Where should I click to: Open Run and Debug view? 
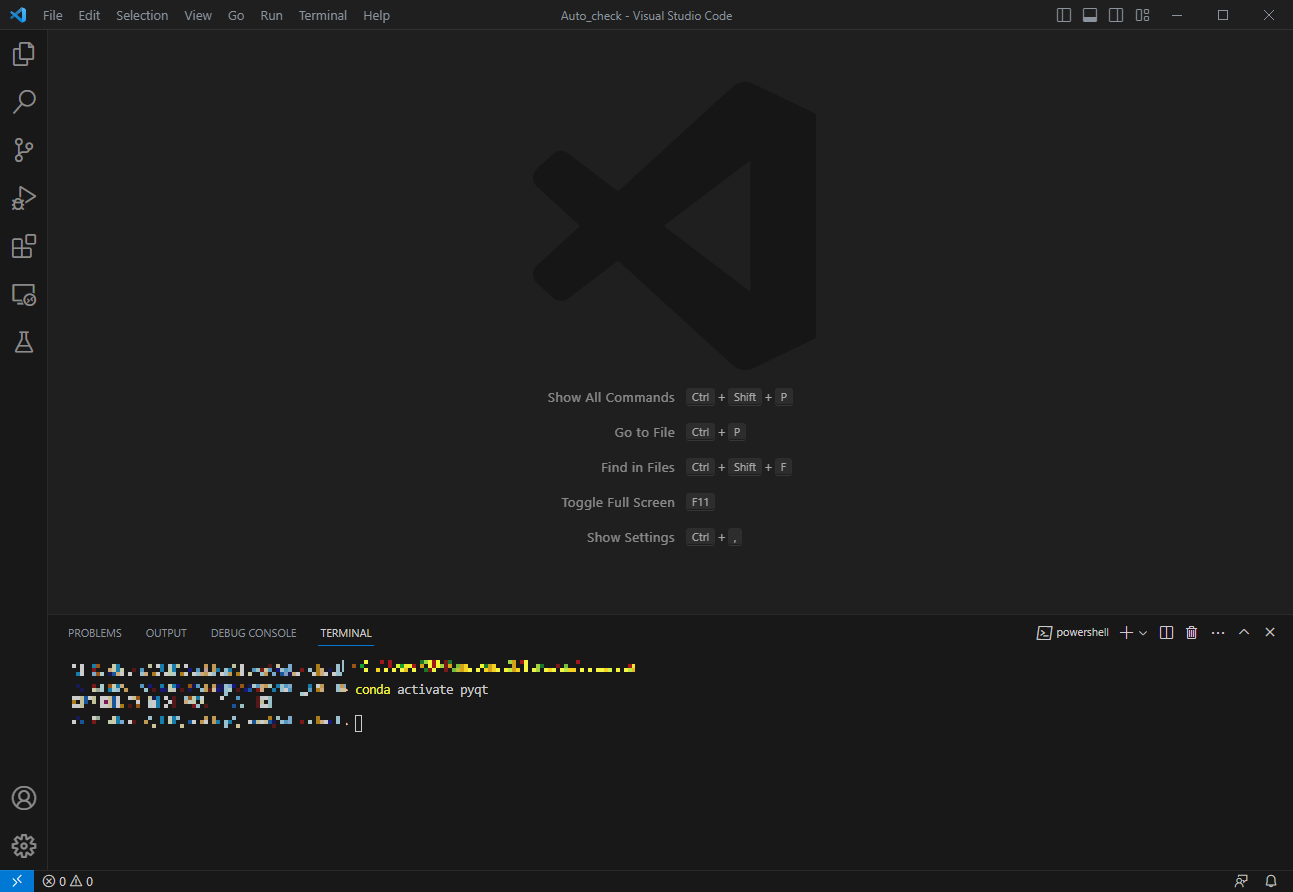(x=24, y=198)
